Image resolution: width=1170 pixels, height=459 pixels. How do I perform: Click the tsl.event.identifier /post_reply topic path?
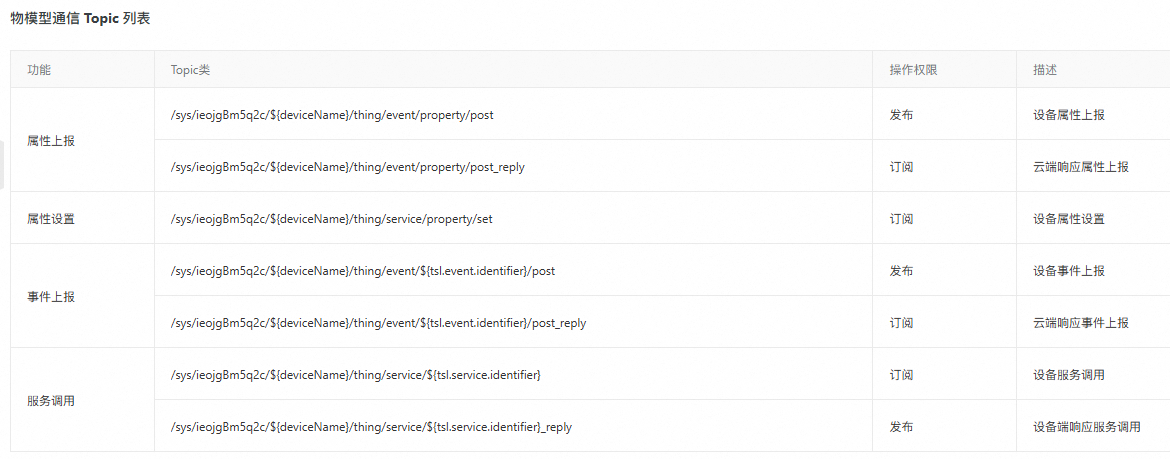click(x=378, y=323)
